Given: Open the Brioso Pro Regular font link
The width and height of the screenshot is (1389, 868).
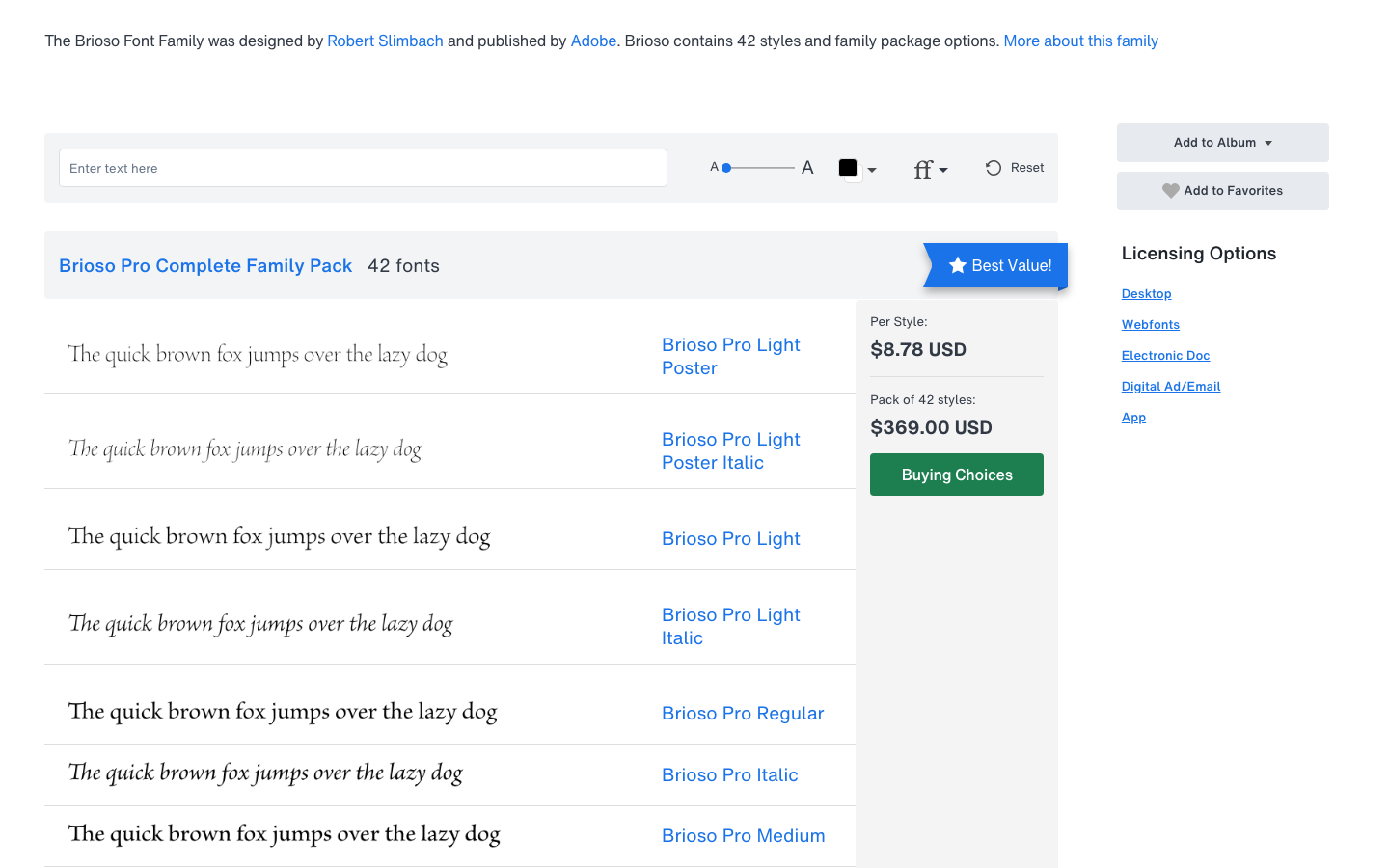Looking at the screenshot, I should tap(743, 714).
